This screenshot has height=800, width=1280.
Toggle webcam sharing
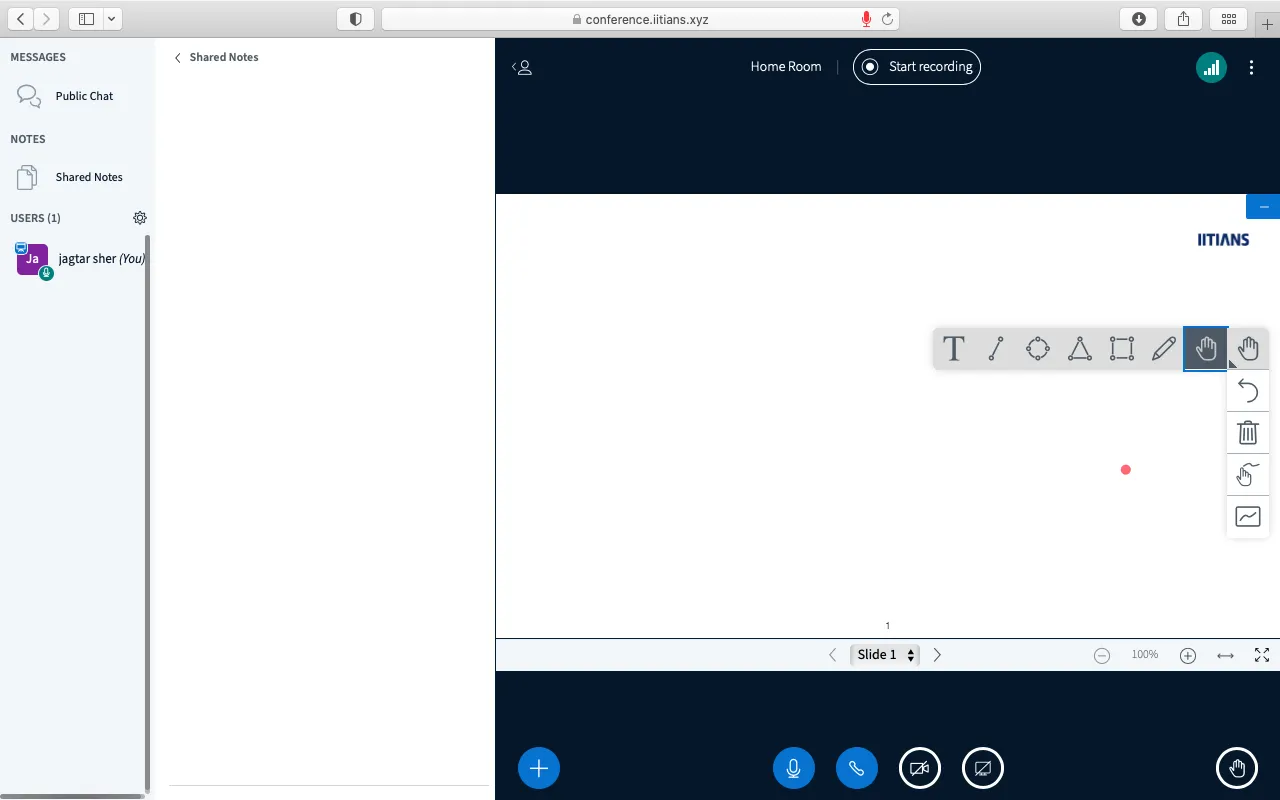click(920, 768)
